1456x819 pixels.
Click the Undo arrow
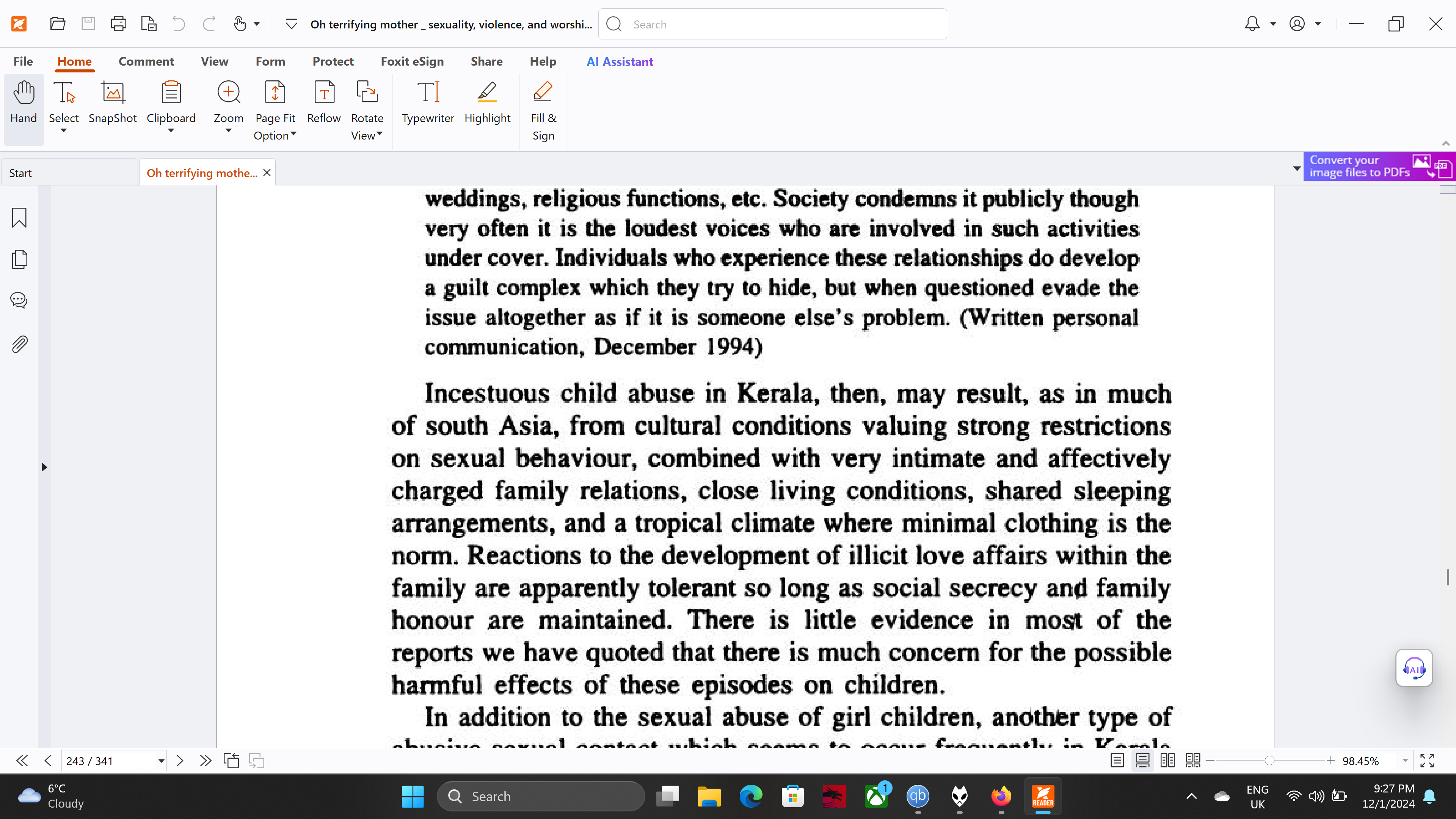click(179, 24)
